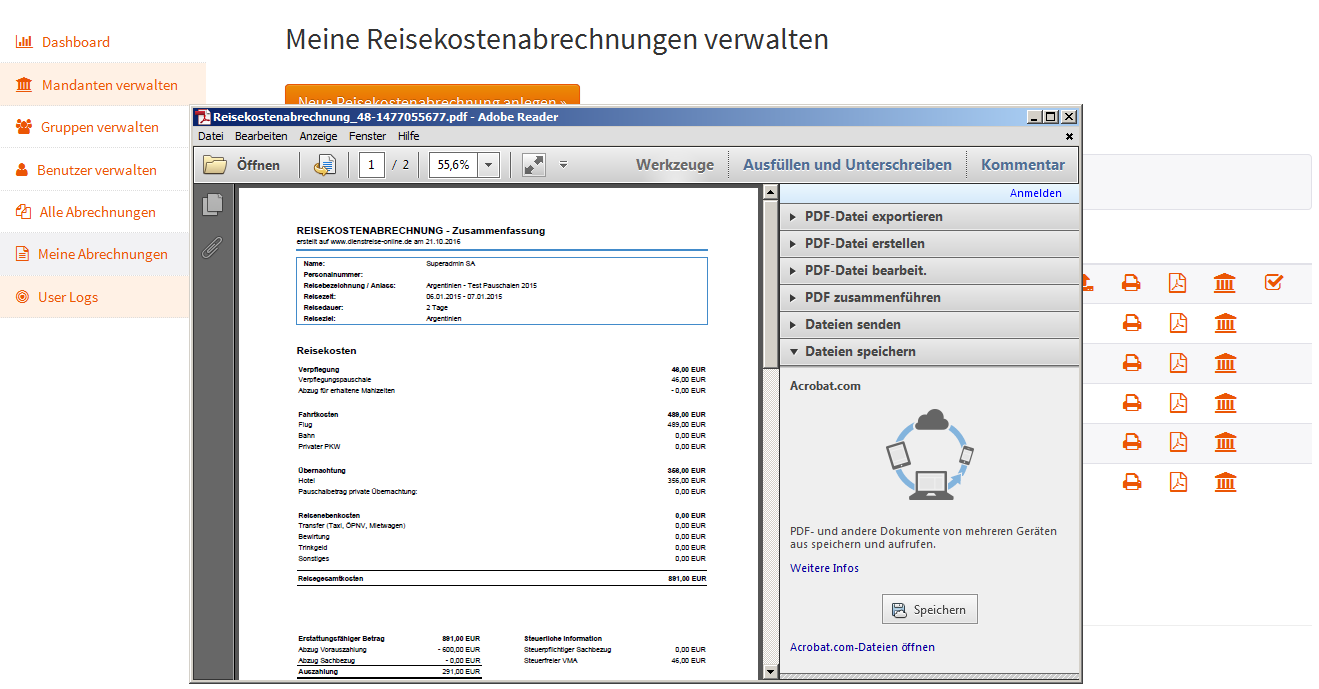Viewport: 1319px width, 689px height.
Task: Open the page thumbnails panel icon
Action: (x=212, y=205)
